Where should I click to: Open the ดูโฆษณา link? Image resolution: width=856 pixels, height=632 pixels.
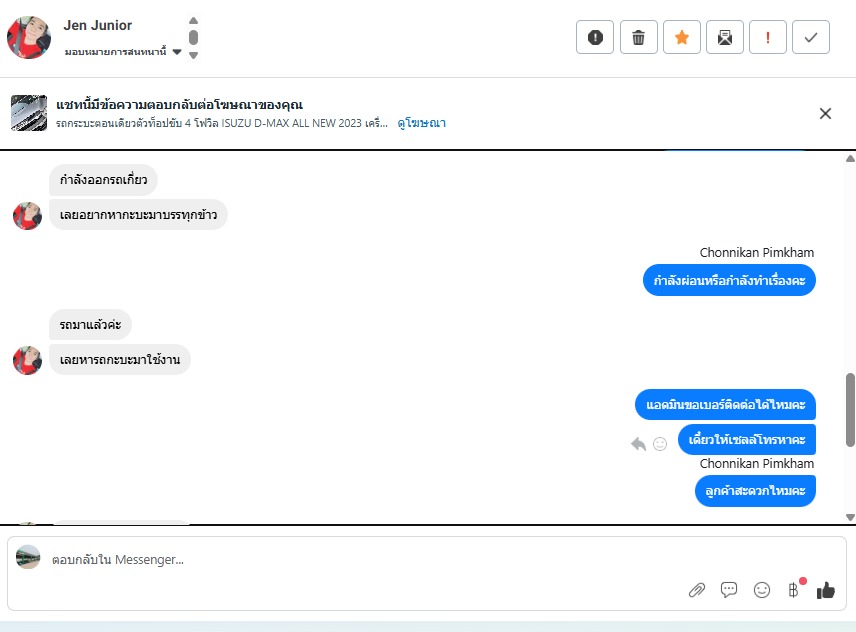click(x=421, y=123)
